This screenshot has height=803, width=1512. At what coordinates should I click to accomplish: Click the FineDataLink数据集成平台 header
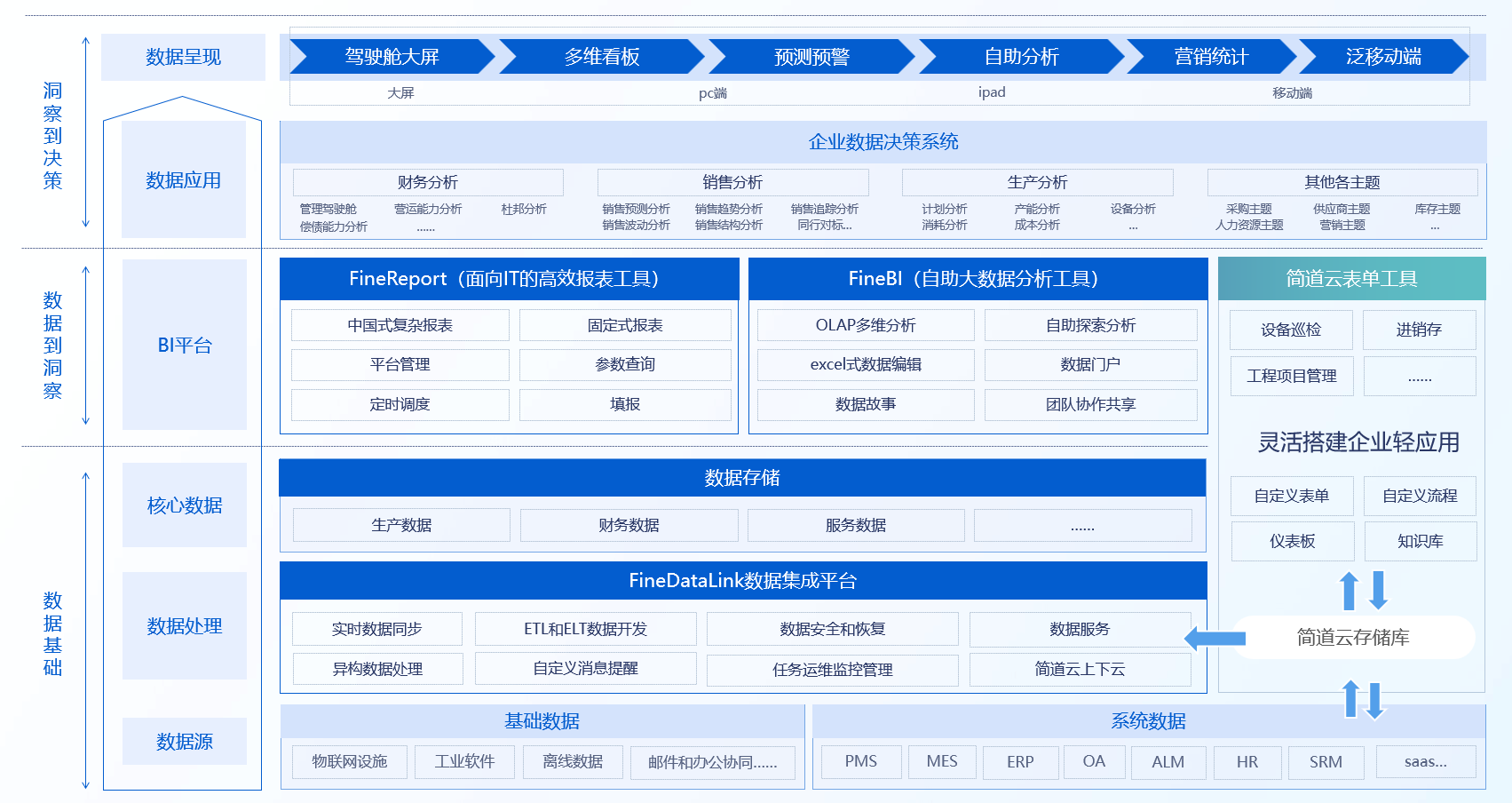point(743,581)
